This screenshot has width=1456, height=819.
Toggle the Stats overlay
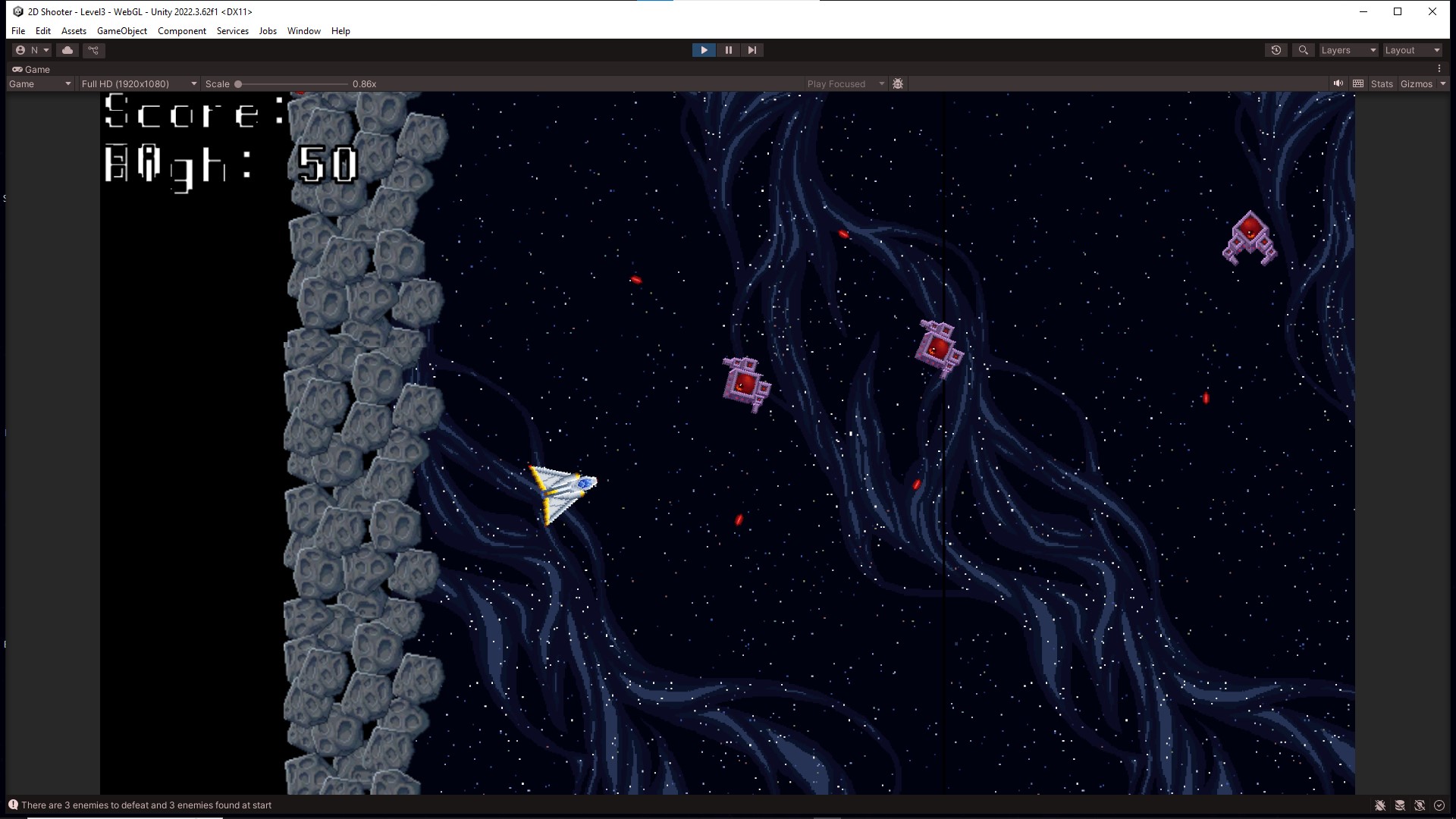click(x=1382, y=83)
